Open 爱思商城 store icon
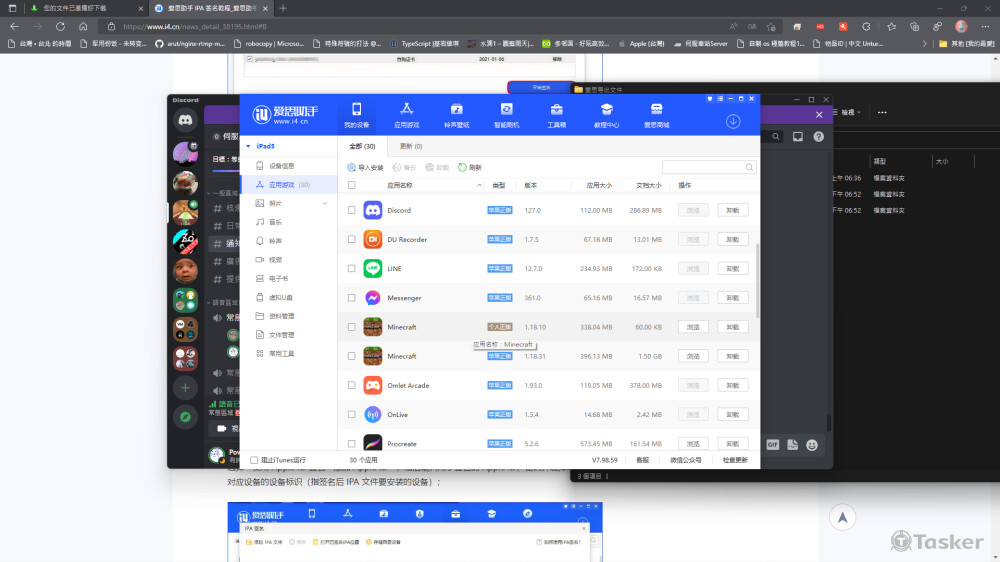Viewport: 1000px width, 562px height. click(x=656, y=114)
